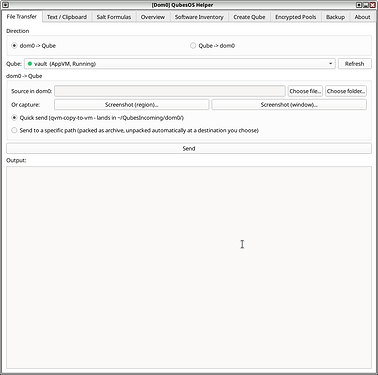
Task: Open the Software Inventory tab
Action: (x=199, y=17)
